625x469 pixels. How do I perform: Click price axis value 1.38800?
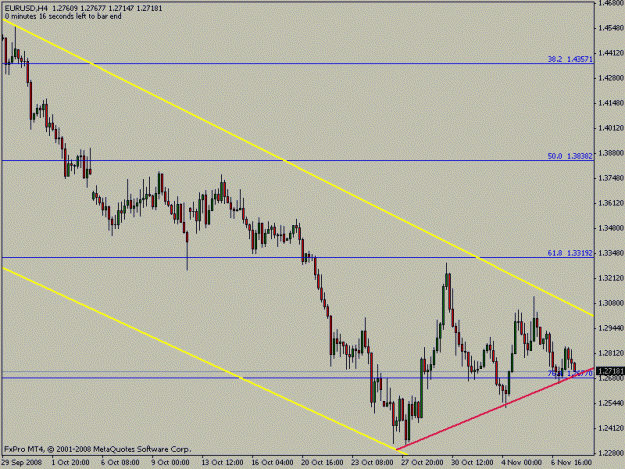610,153
